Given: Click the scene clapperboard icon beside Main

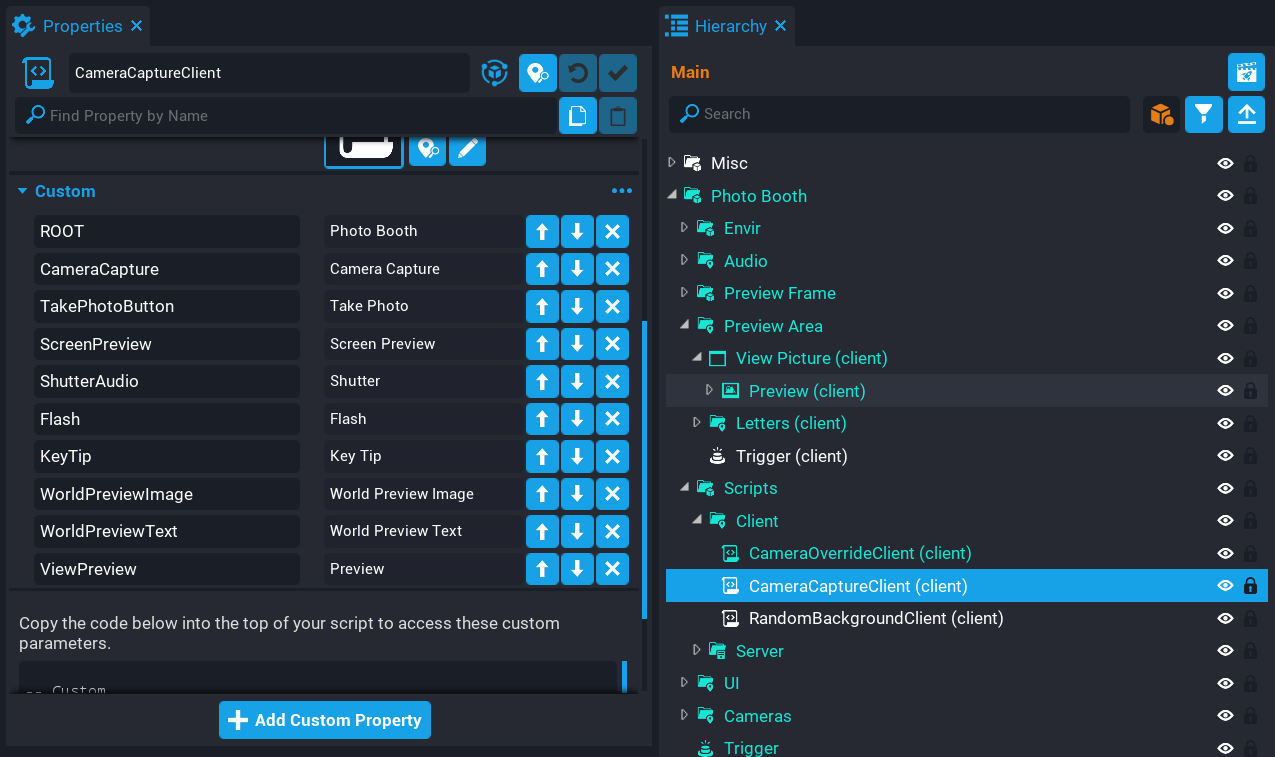Looking at the screenshot, I should tap(1246, 72).
